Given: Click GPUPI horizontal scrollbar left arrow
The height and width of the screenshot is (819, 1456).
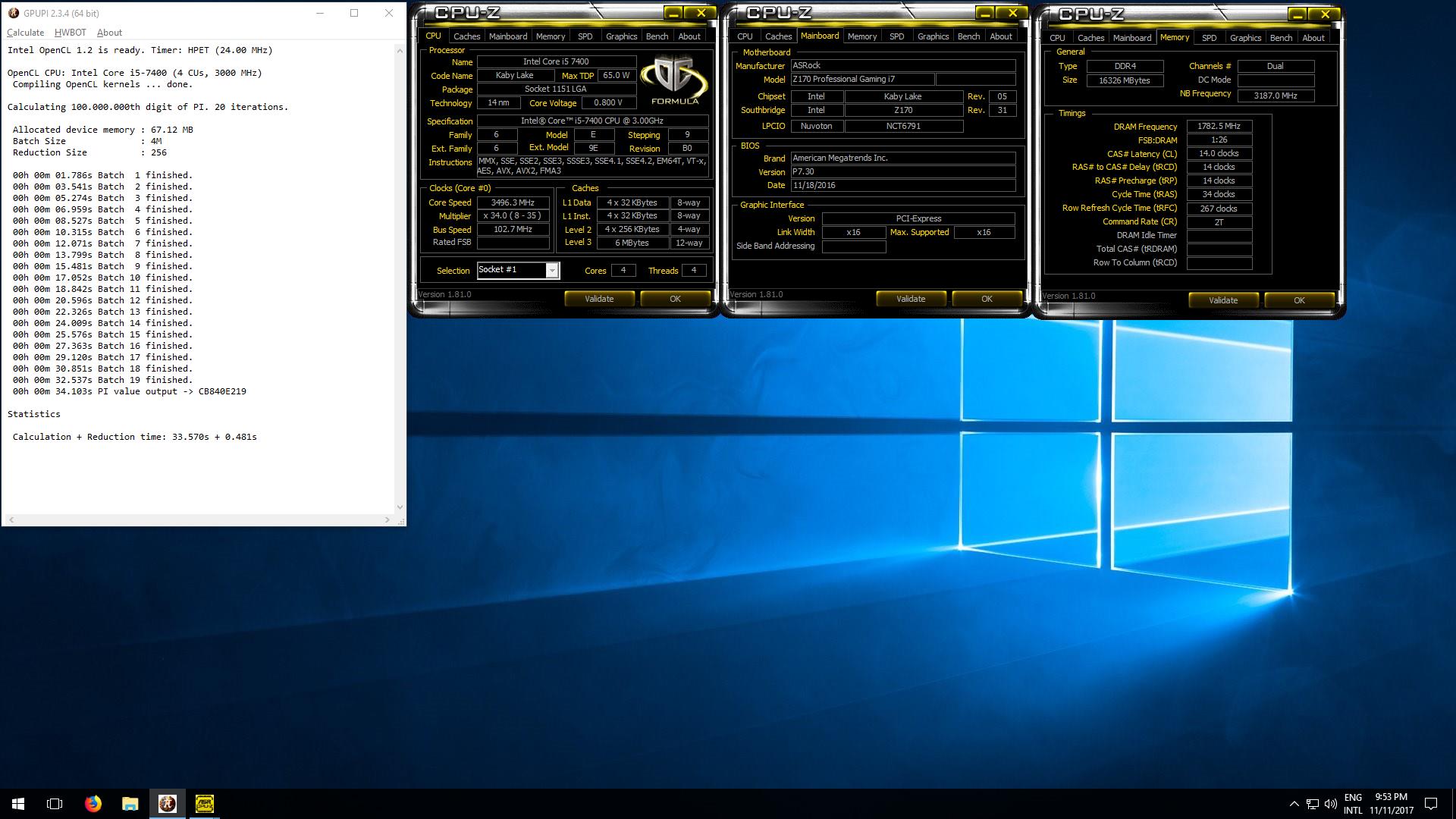Looking at the screenshot, I should pos(10,519).
